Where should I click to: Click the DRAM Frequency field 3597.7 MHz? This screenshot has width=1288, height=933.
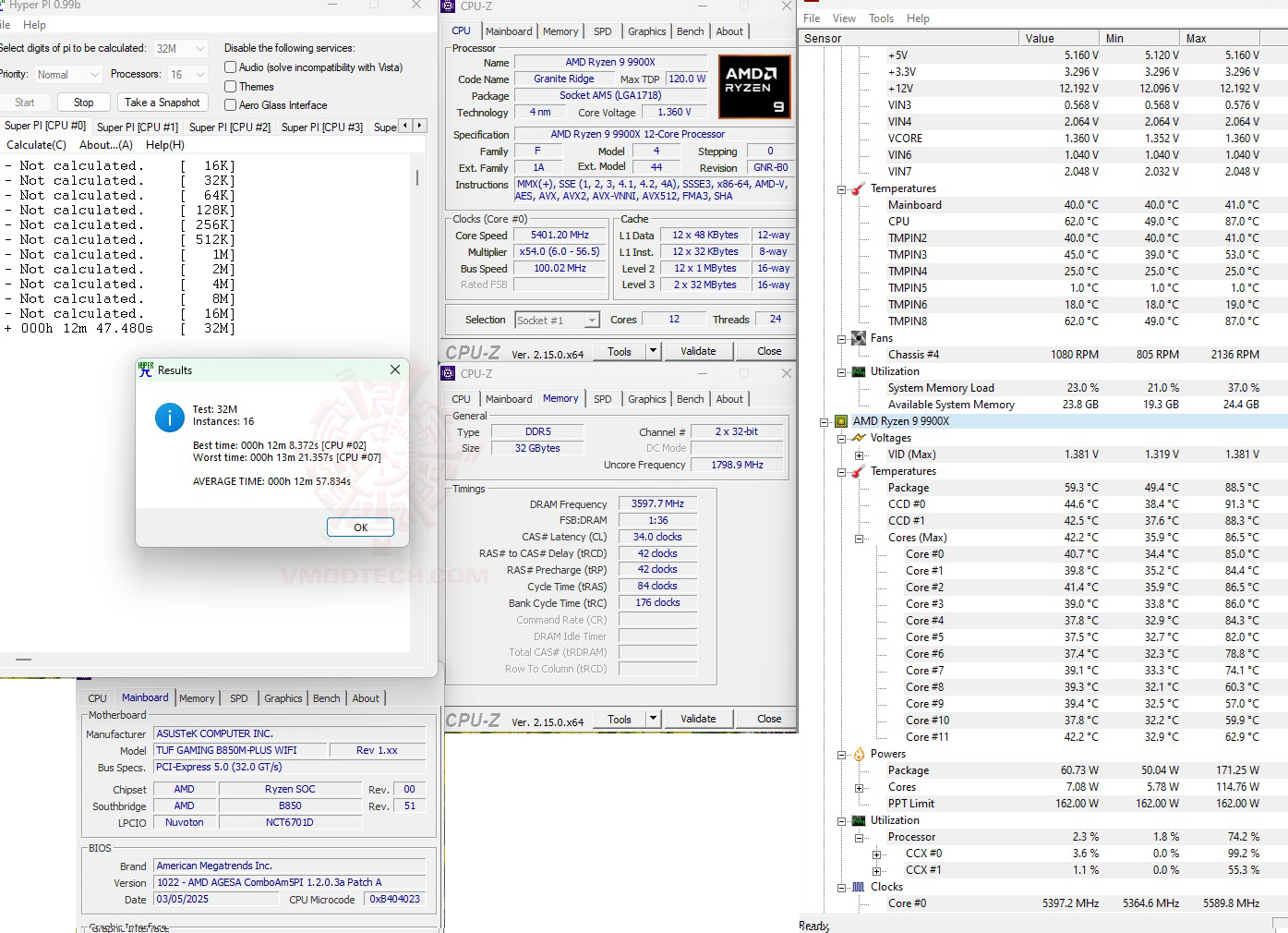[x=657, y=504]
